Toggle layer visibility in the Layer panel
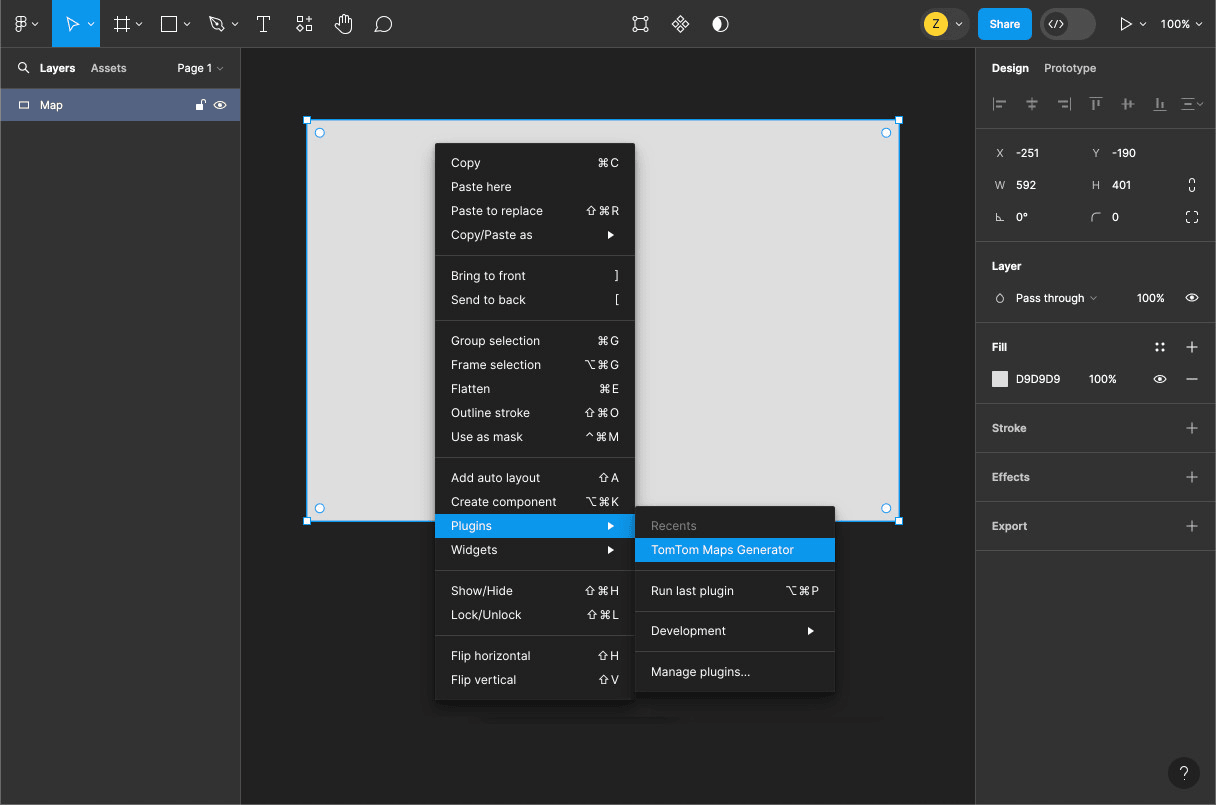 [x=1191, y=297]
